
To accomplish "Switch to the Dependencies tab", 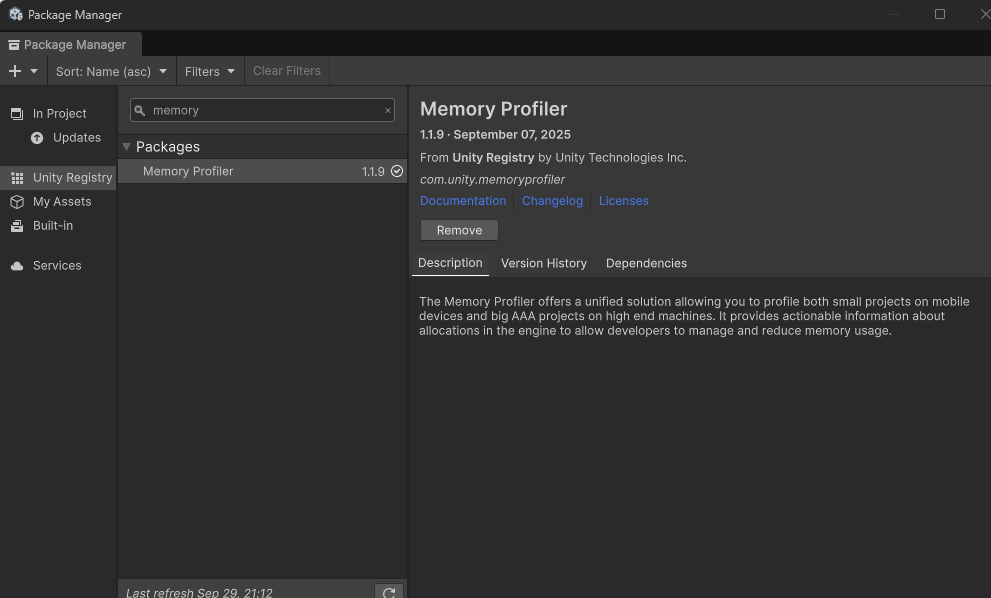I will click(x=646, y=263).
